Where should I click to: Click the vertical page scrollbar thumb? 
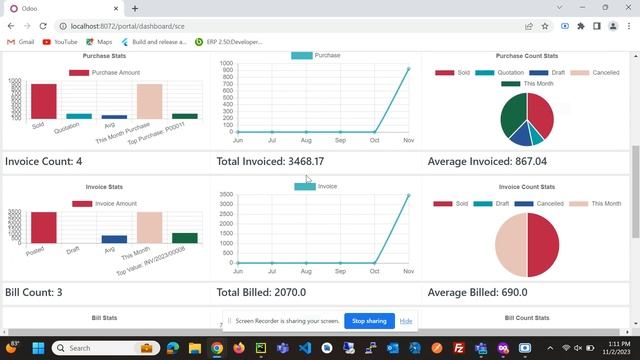636,191
